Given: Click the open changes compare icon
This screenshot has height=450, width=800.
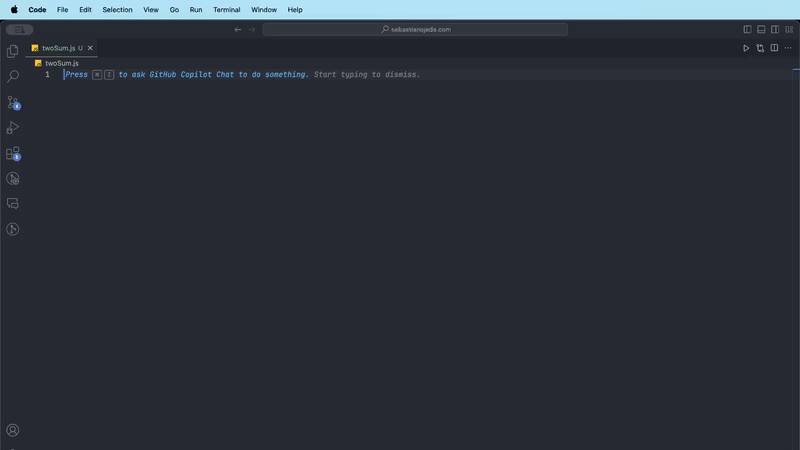Looking at the screenshot, I should (760, 48).
